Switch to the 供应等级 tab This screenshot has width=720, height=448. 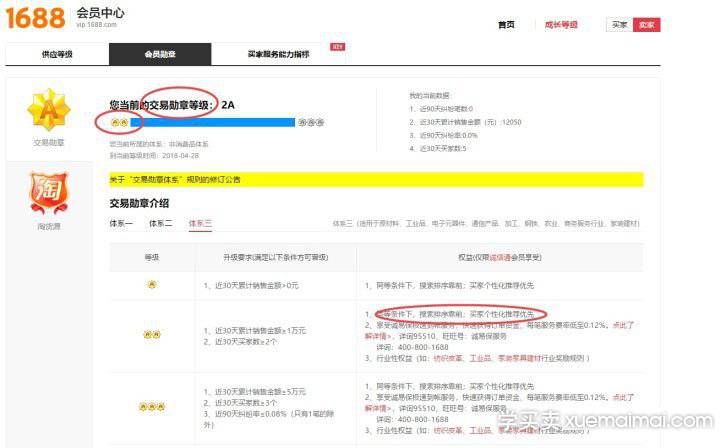point(57,54)
